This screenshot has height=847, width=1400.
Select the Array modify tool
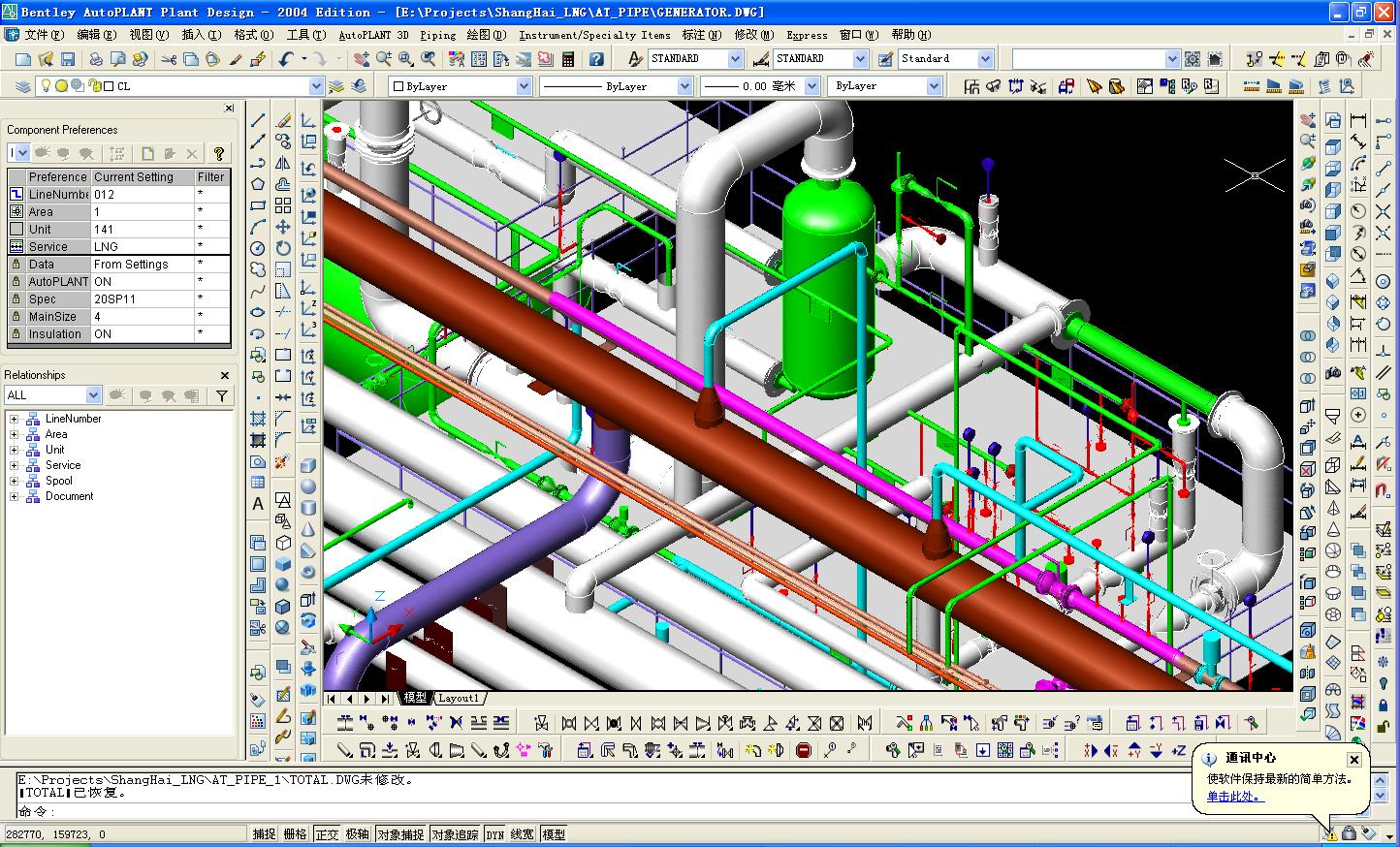(x=283, y=205)
